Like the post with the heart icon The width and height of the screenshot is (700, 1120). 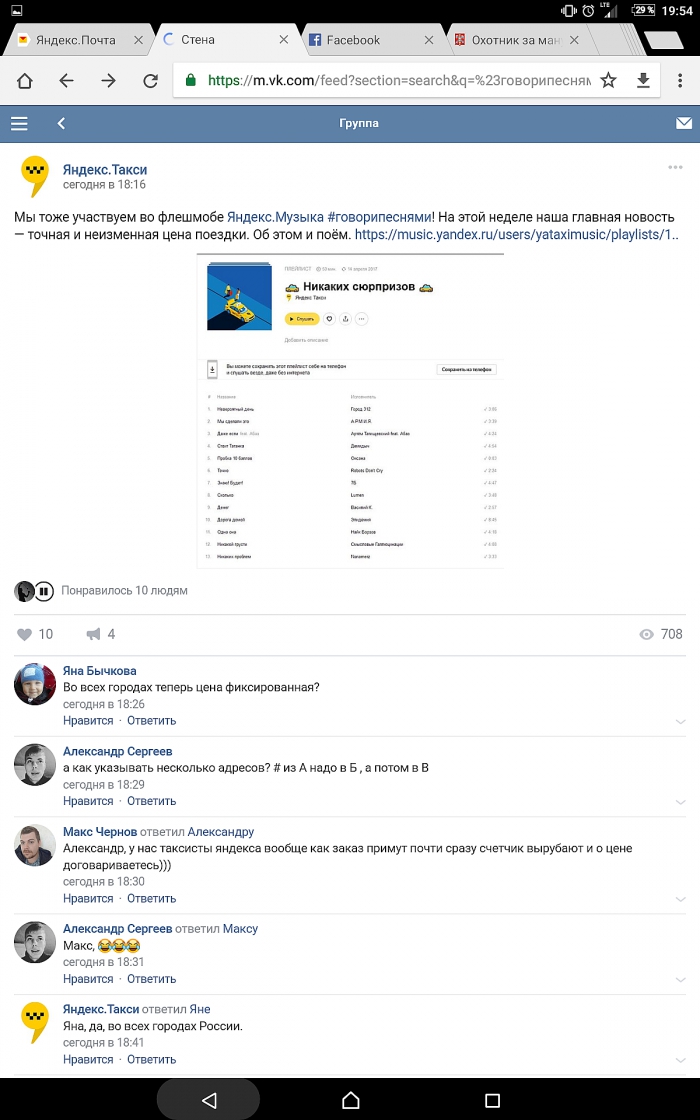pos(26,634)
